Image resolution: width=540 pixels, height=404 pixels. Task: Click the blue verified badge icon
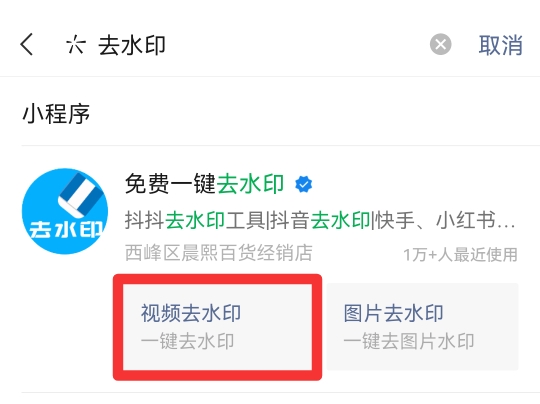pyautogui.click(x=303, y=184)
